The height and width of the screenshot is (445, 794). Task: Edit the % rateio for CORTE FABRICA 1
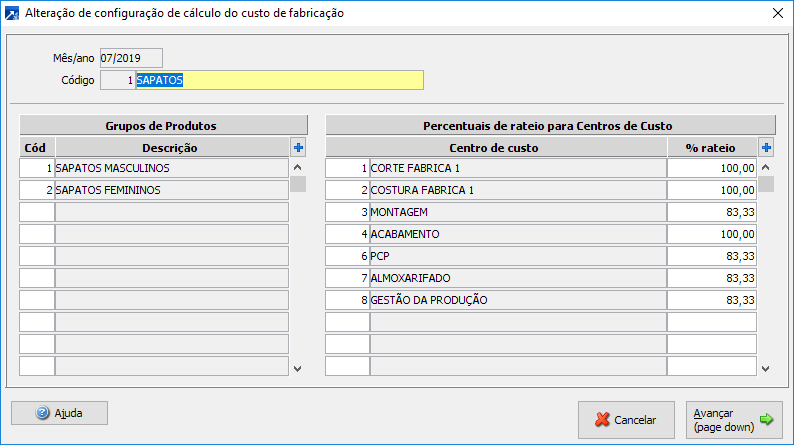pyautogui.click(x=712, y=168)
